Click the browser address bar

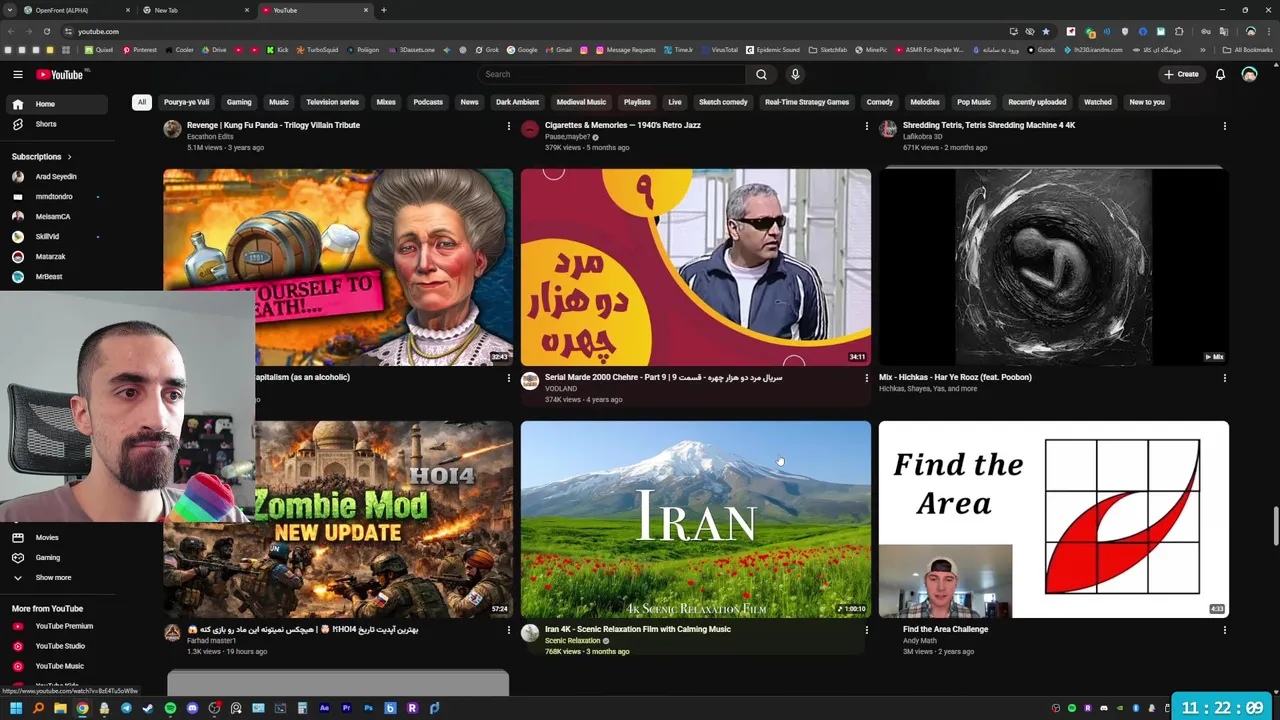540,31
